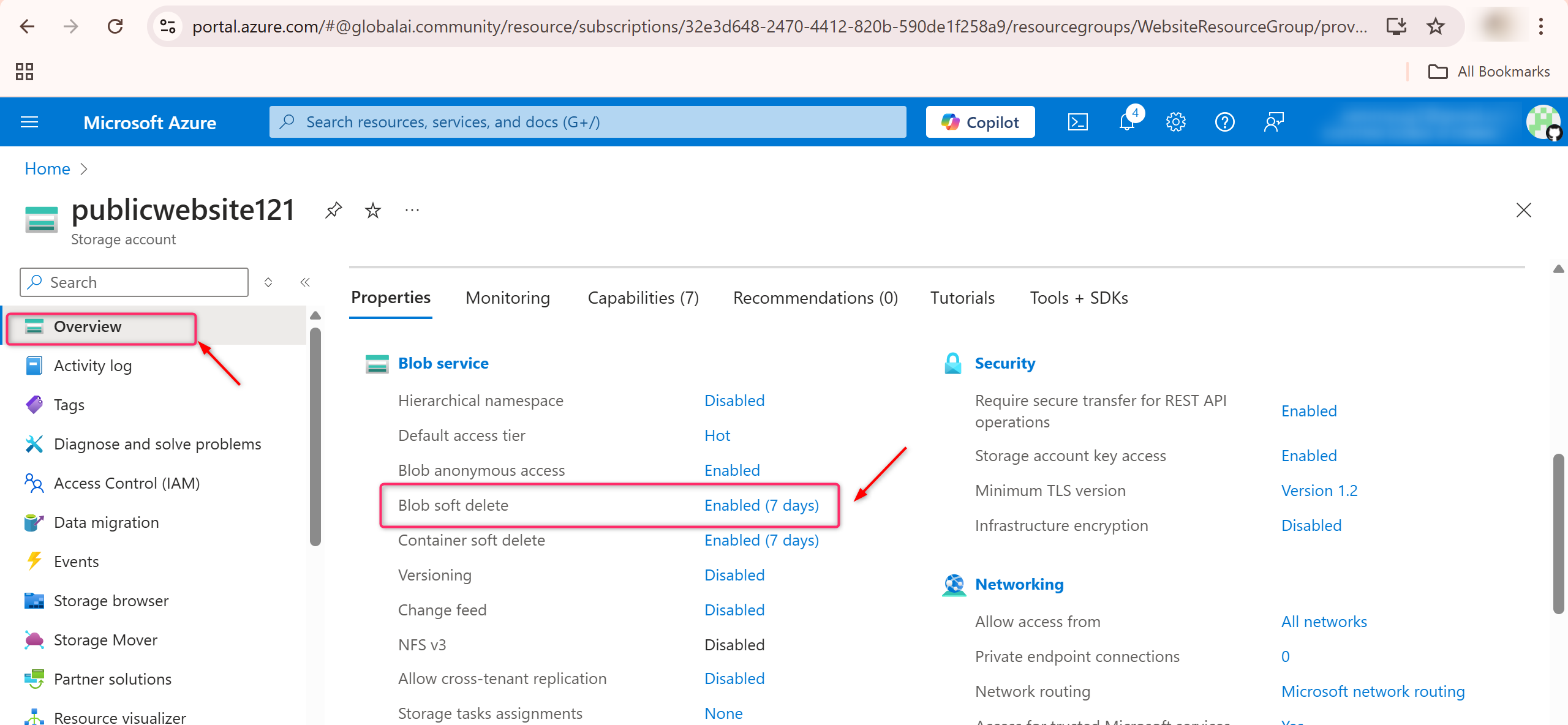1568x725 pixels.
Task: Bookmark this page with star icon
Action: 1436,26
